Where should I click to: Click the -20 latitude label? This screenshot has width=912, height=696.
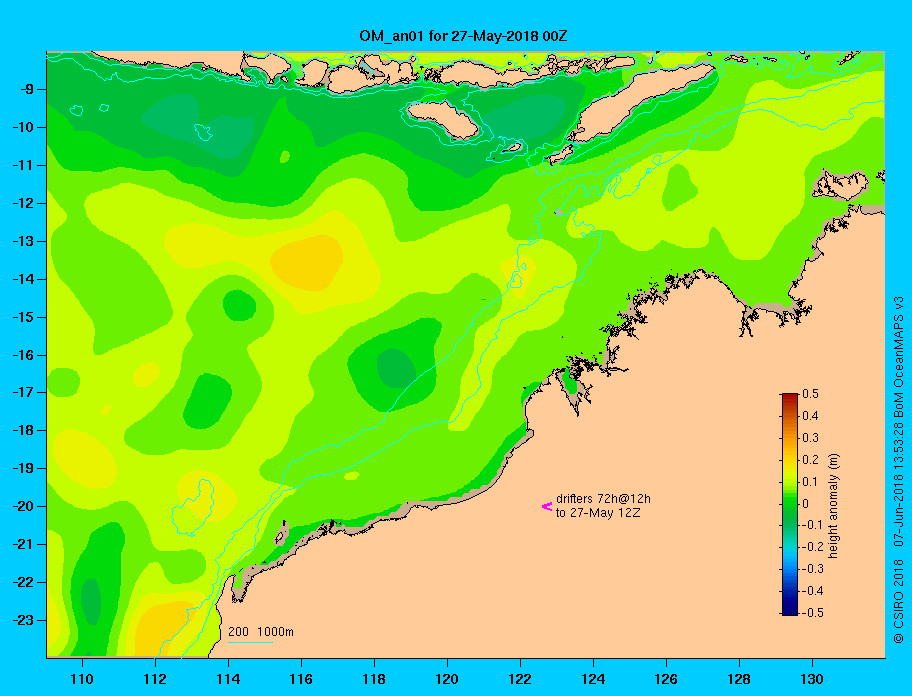22,506
